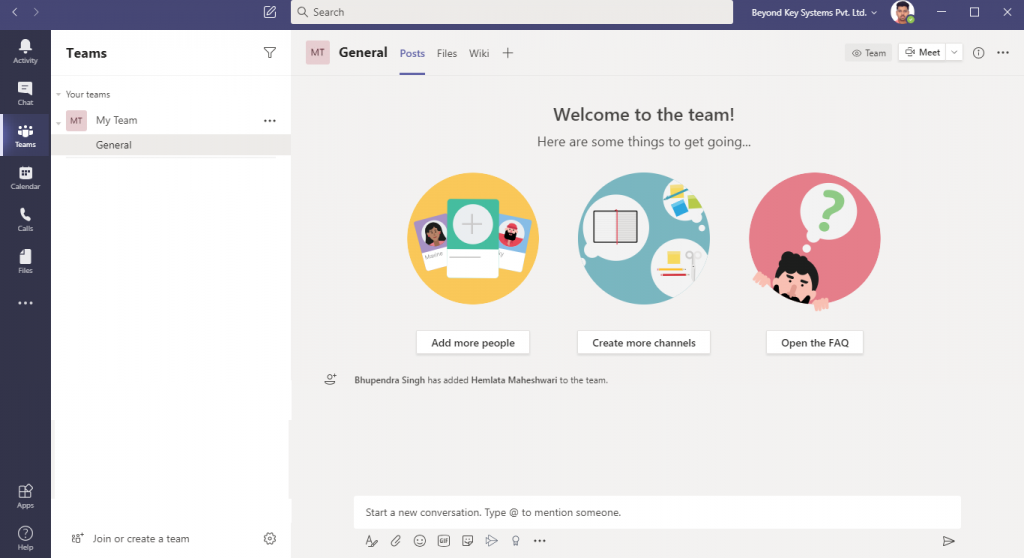
Task: Open manage teams gear icon
Action: point(270,538)
